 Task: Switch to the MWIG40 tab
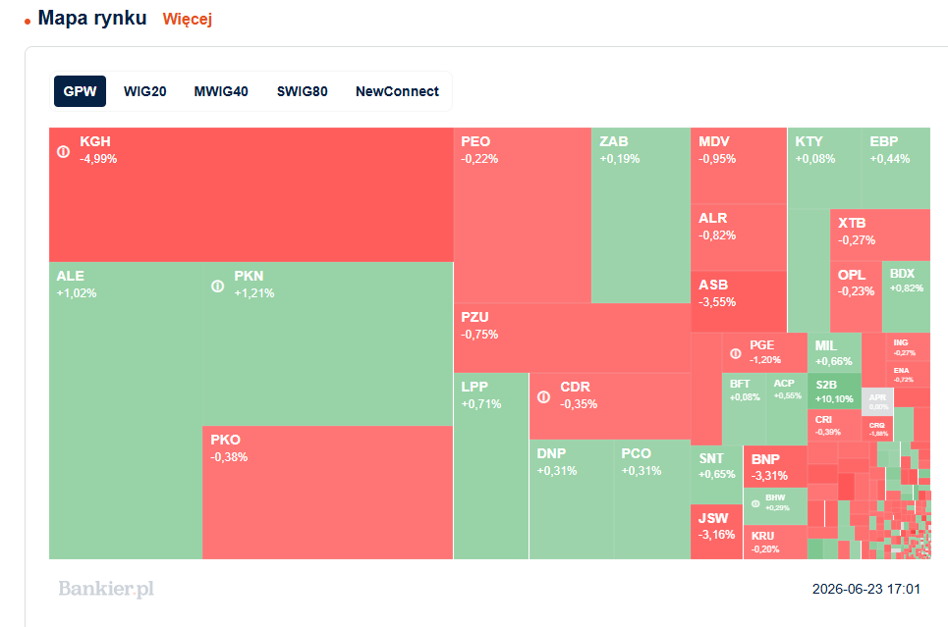pos(221,91)
